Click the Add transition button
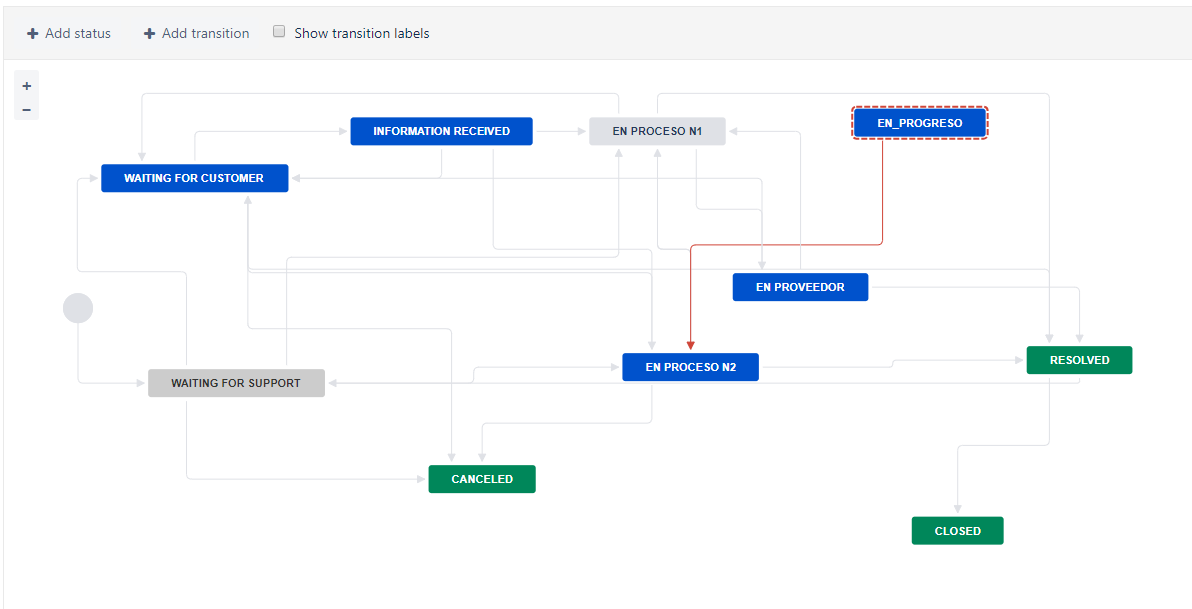 [197, 33]
